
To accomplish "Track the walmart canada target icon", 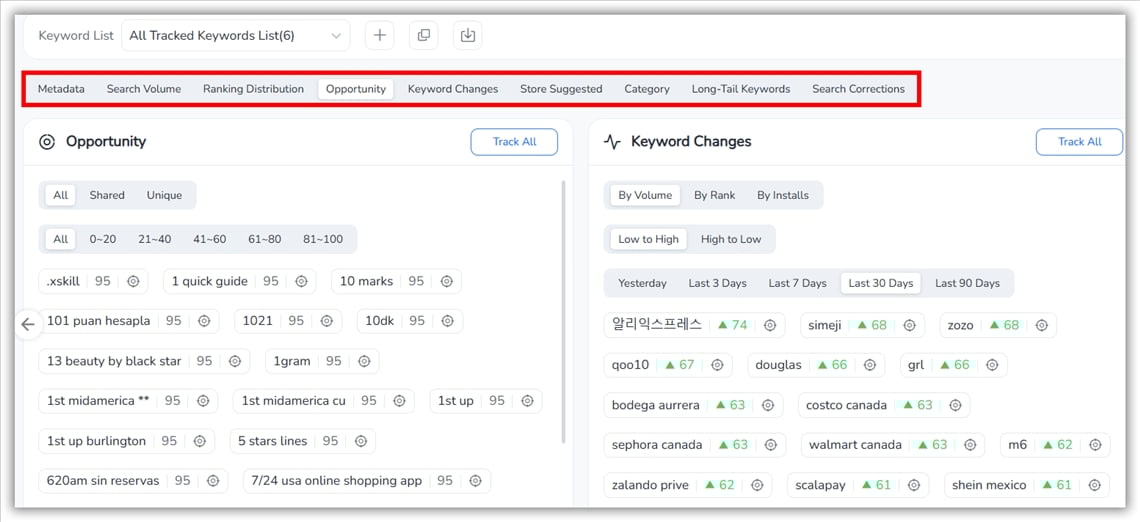I will click(970, 445).
